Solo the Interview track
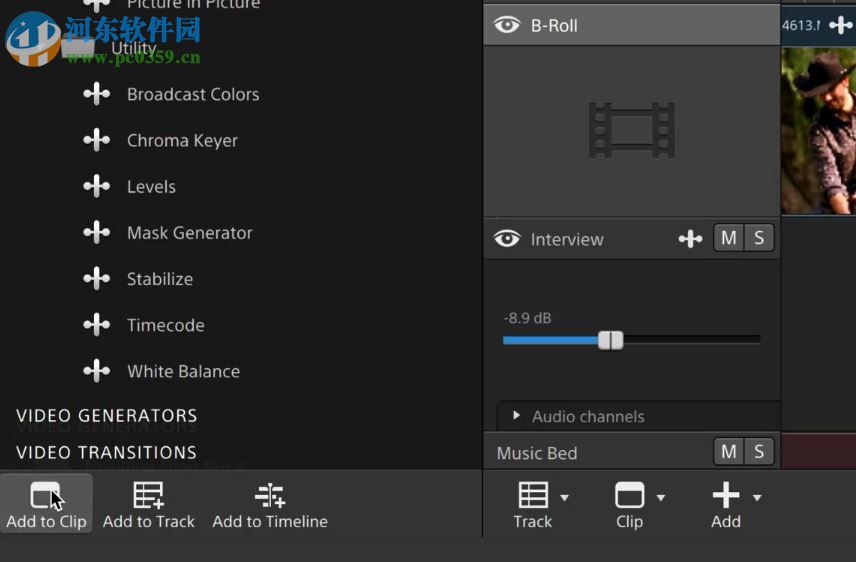This screenshot has width=856, height=562. coord(759,238)
